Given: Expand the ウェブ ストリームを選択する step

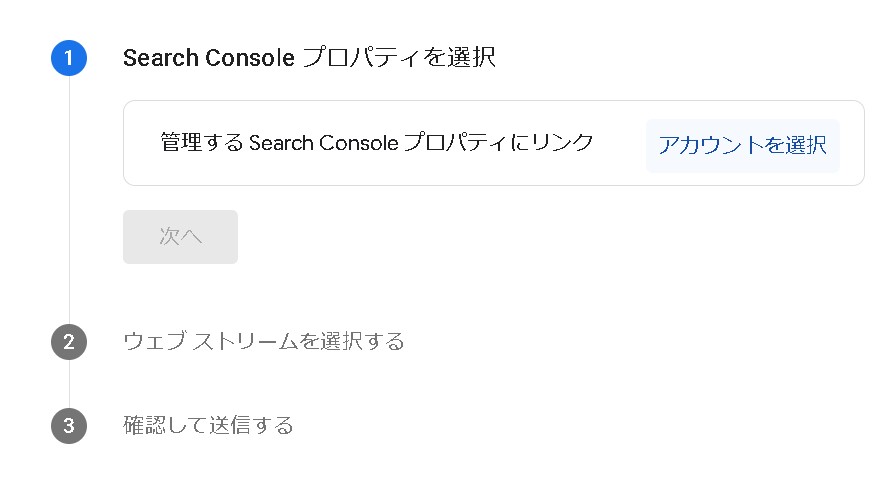Looking at the screenshot, I should (x=263, y=341).
